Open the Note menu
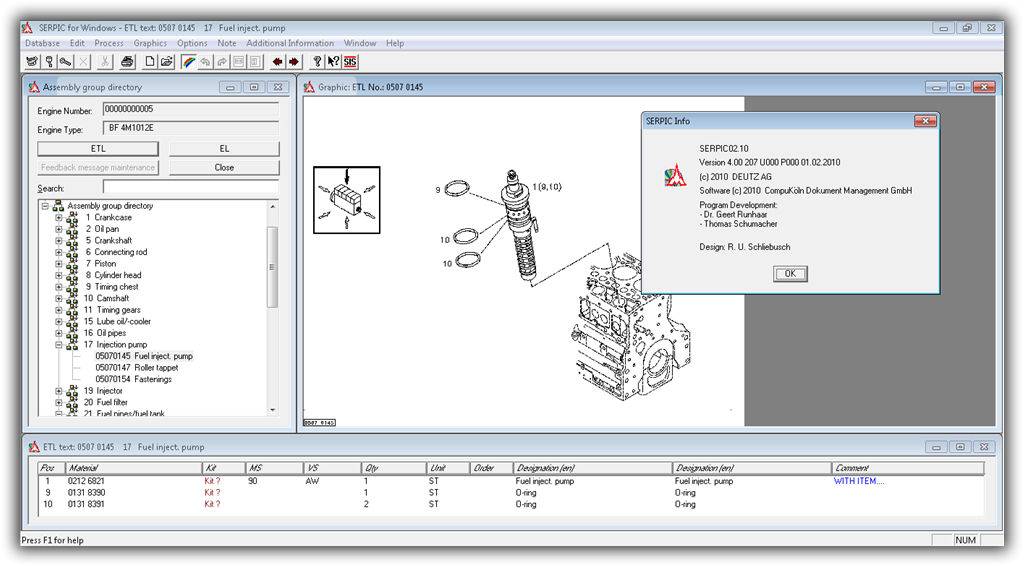 pos(227,43)
